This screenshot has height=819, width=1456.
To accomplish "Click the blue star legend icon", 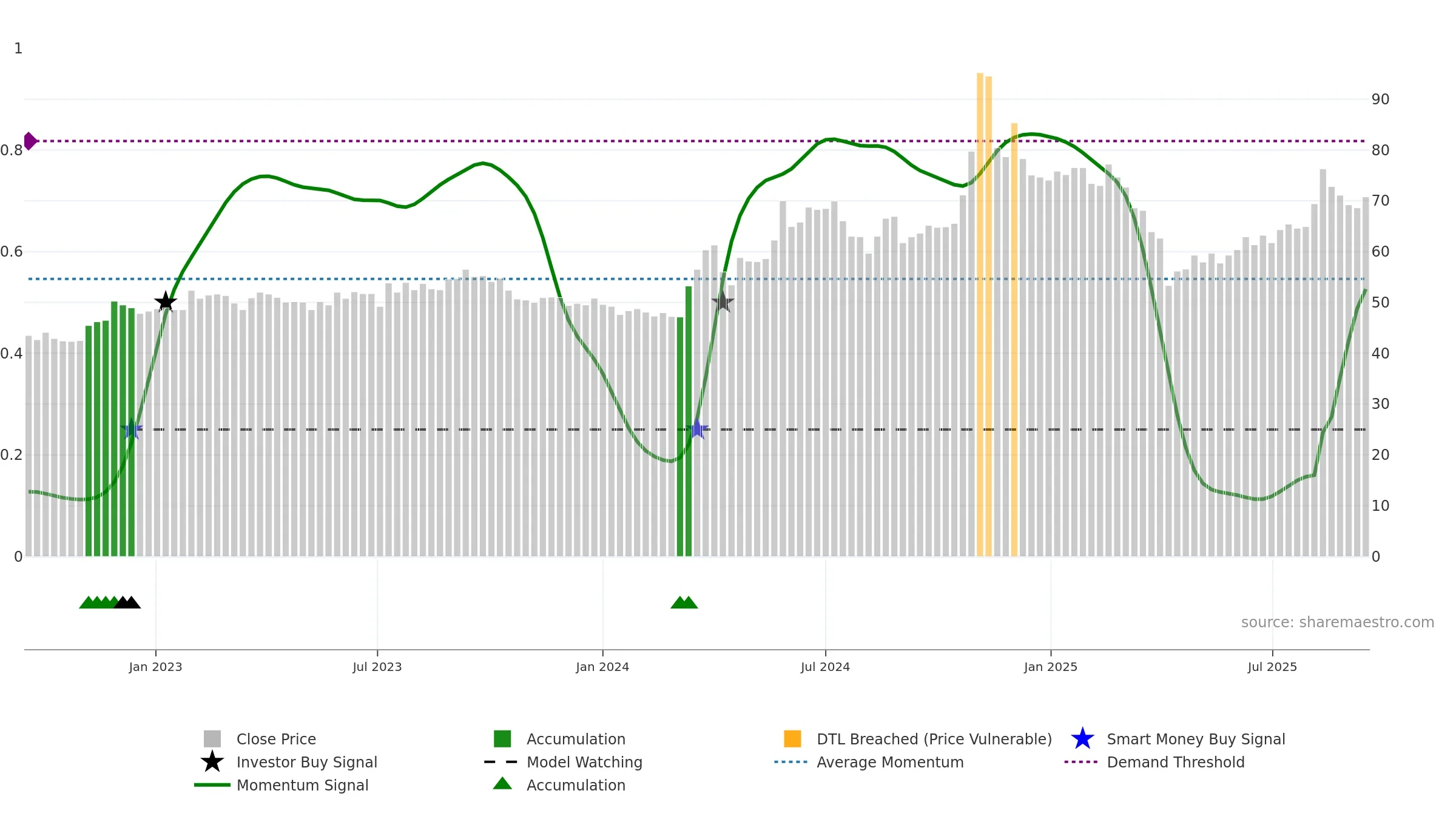I will [1082, 739].
